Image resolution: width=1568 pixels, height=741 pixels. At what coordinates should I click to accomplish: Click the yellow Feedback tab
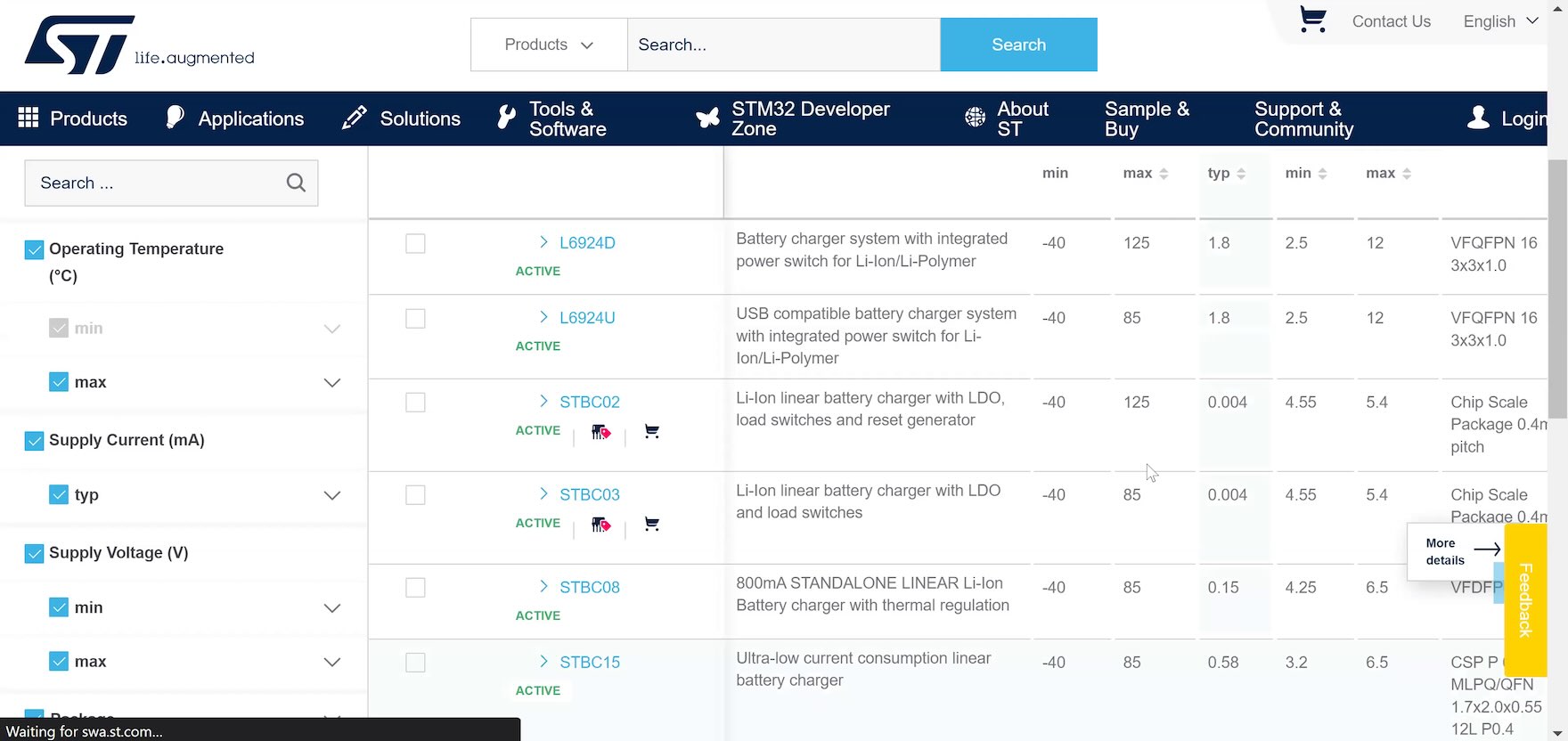[x=1525, y=599]
